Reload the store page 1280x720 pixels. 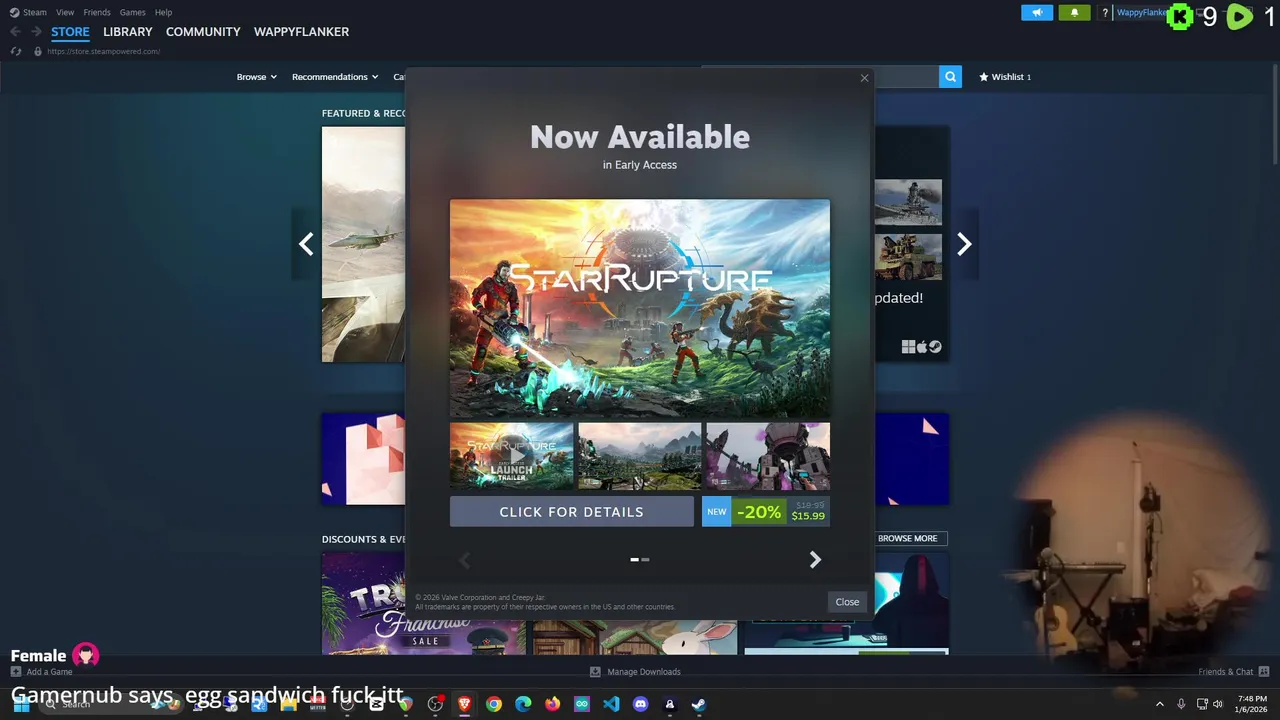point(15,51)
